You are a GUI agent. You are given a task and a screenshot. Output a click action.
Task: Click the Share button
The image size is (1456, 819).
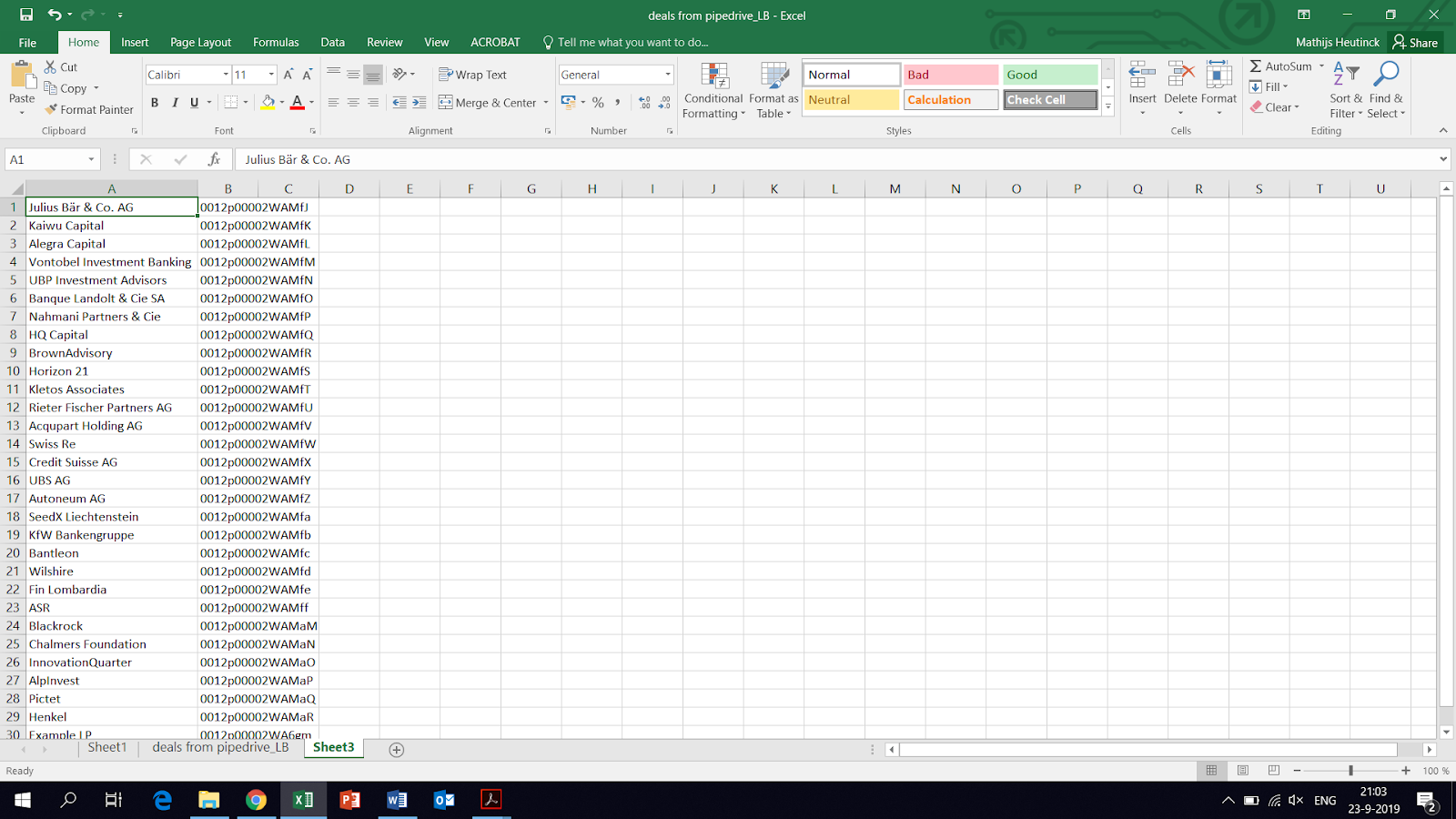[x=1416, y=42]
